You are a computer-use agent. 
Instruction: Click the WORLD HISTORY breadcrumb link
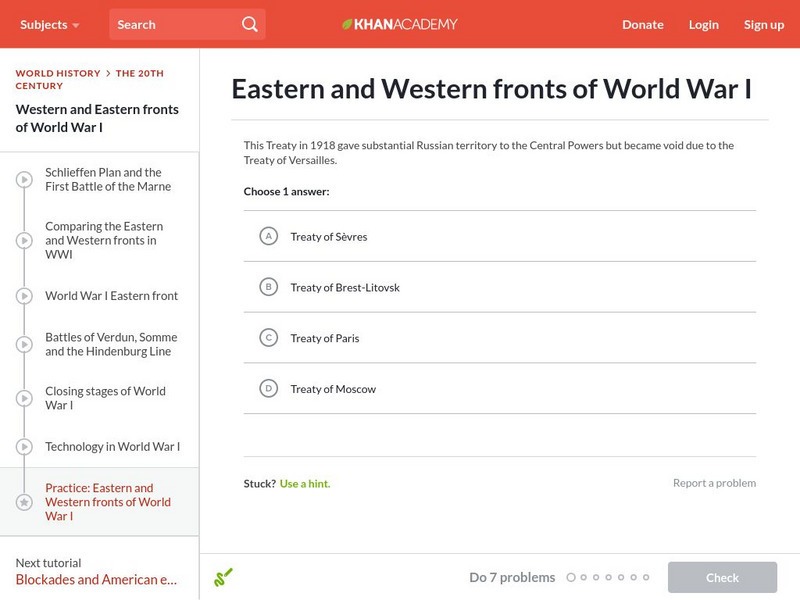point(55,73)
